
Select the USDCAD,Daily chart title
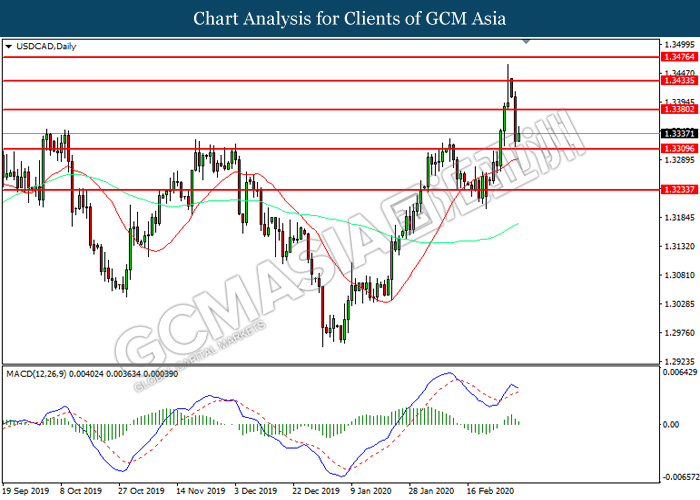[x=46, y=46]
